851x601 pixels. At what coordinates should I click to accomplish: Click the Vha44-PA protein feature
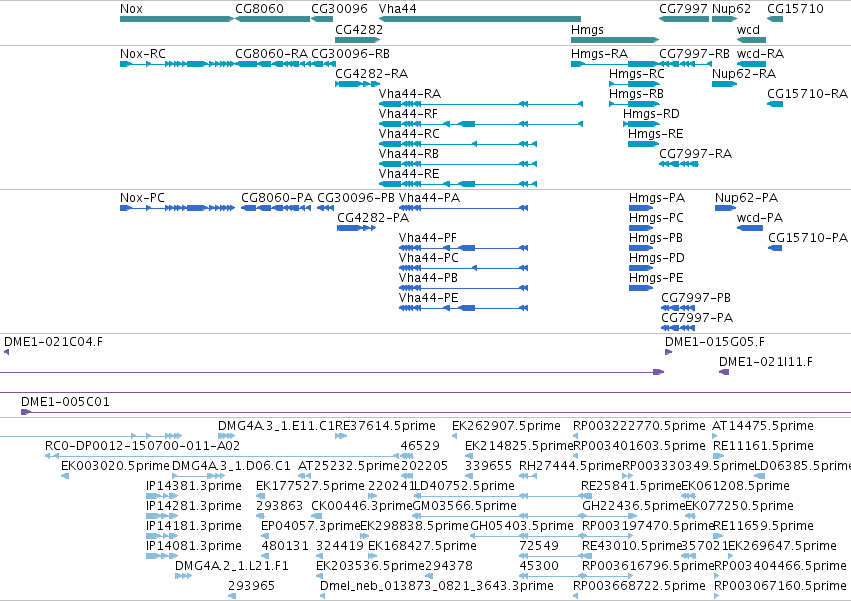point(463,208)
